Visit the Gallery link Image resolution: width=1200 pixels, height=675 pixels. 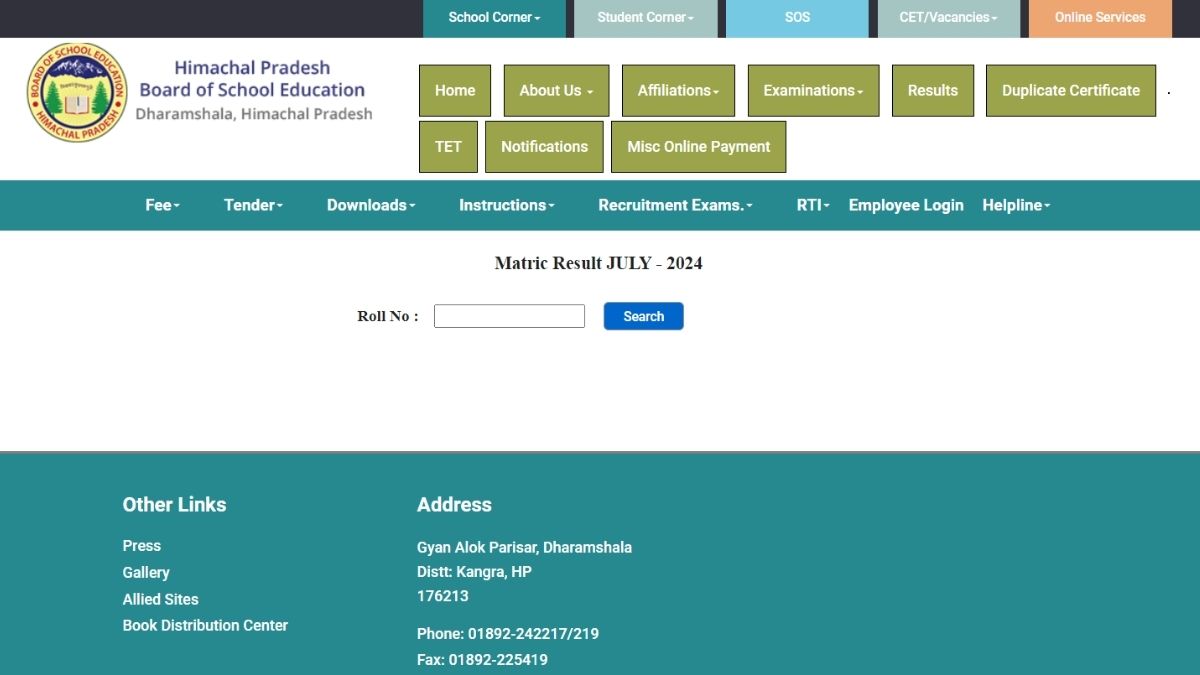coord(146,572)
